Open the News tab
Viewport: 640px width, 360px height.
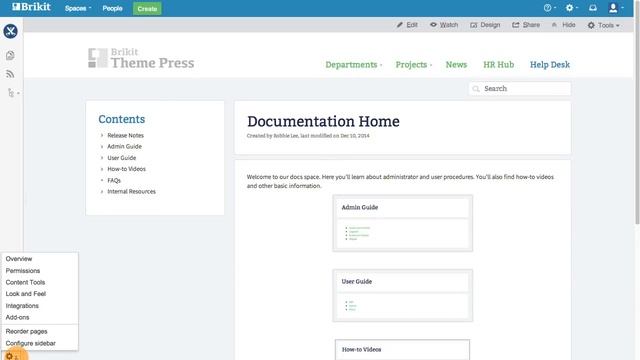(456, 64)
